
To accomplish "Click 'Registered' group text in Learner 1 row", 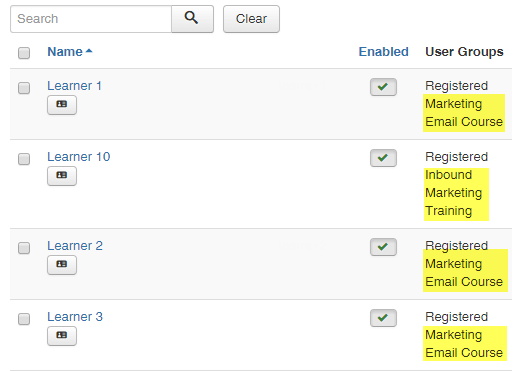I will click(x=457, y=86).
